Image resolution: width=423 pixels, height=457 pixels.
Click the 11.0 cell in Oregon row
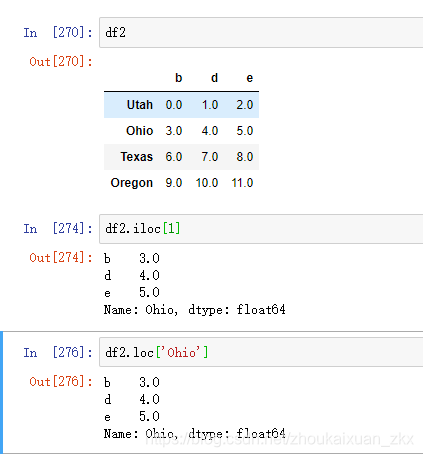coord(242,183)
